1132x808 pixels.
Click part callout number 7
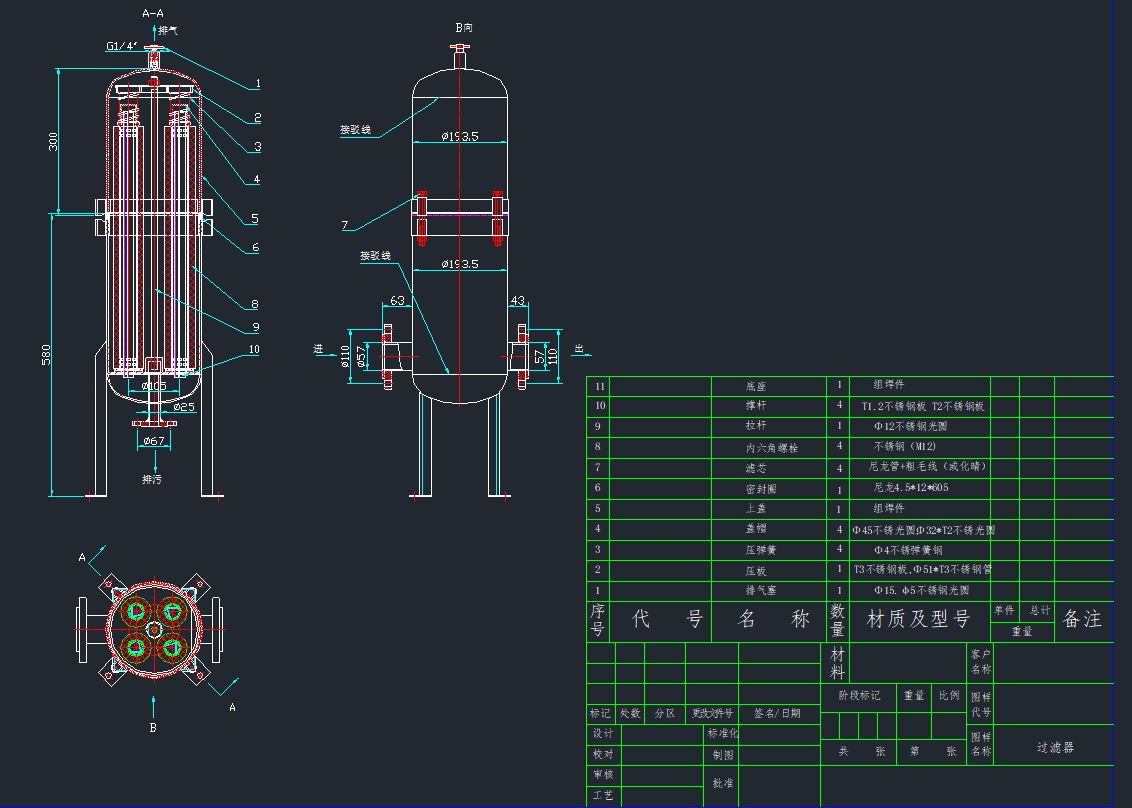(x=345, y=226)
